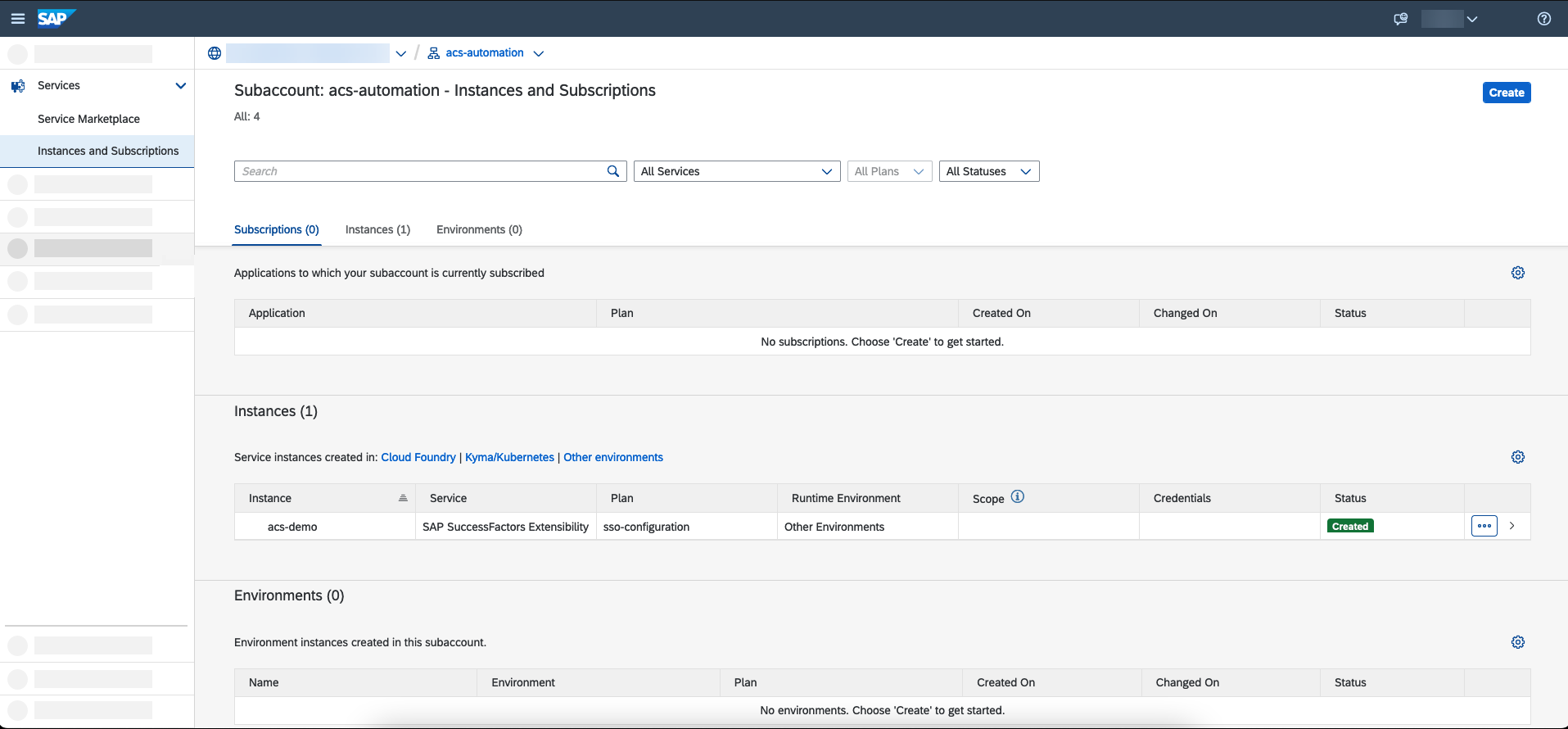Open Instances table settings gear
Screen dimensions: 1568x729
(x=1518, y=457)
